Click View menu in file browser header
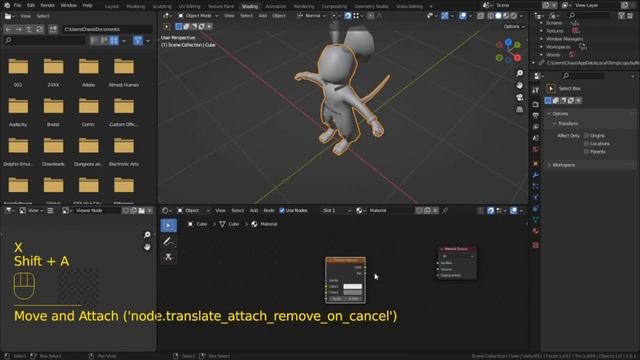Viewport: 640px width, 360px height. pyautogui.click(x=25, y=16)
